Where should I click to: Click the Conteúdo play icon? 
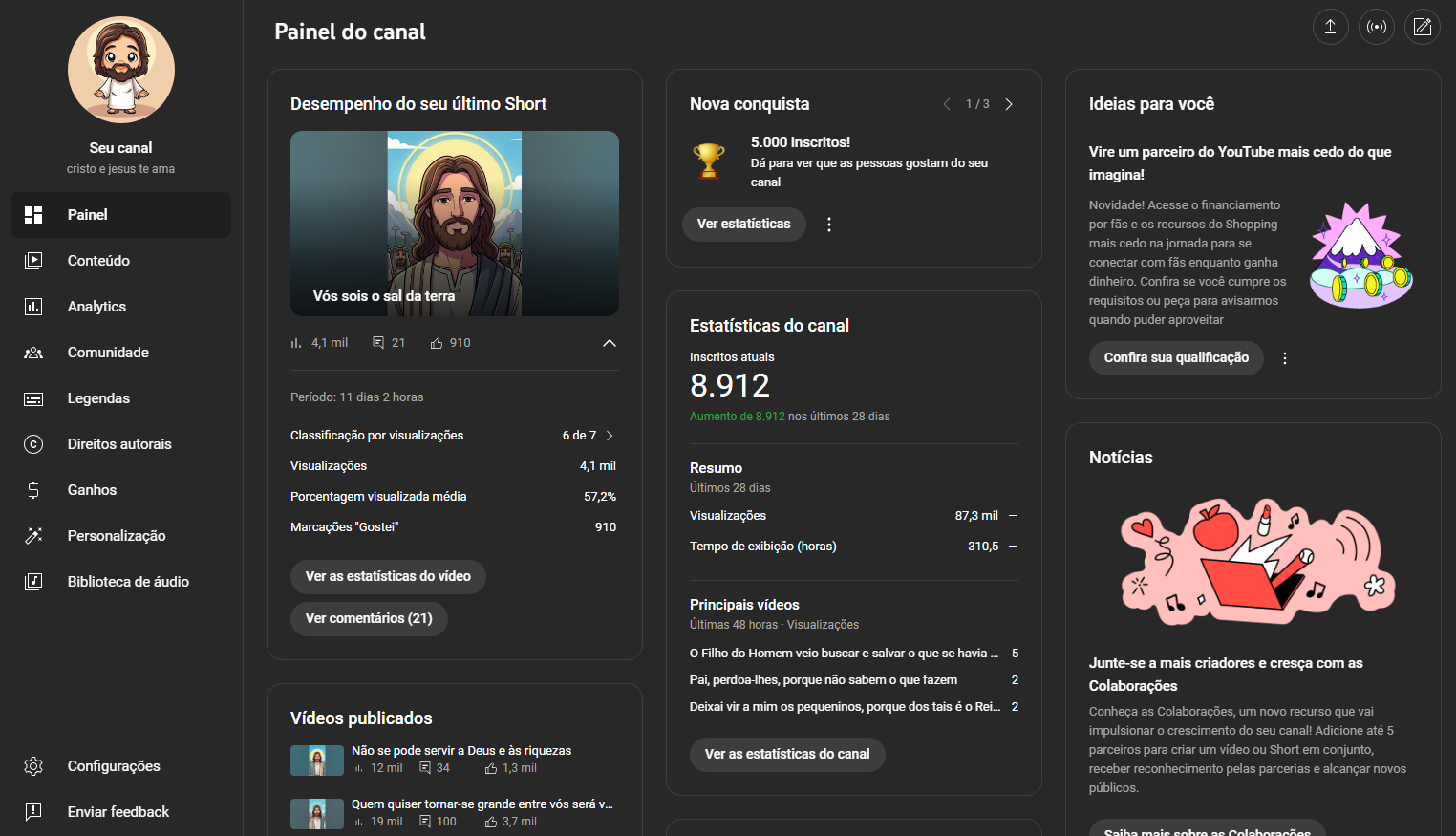[33, 261]
